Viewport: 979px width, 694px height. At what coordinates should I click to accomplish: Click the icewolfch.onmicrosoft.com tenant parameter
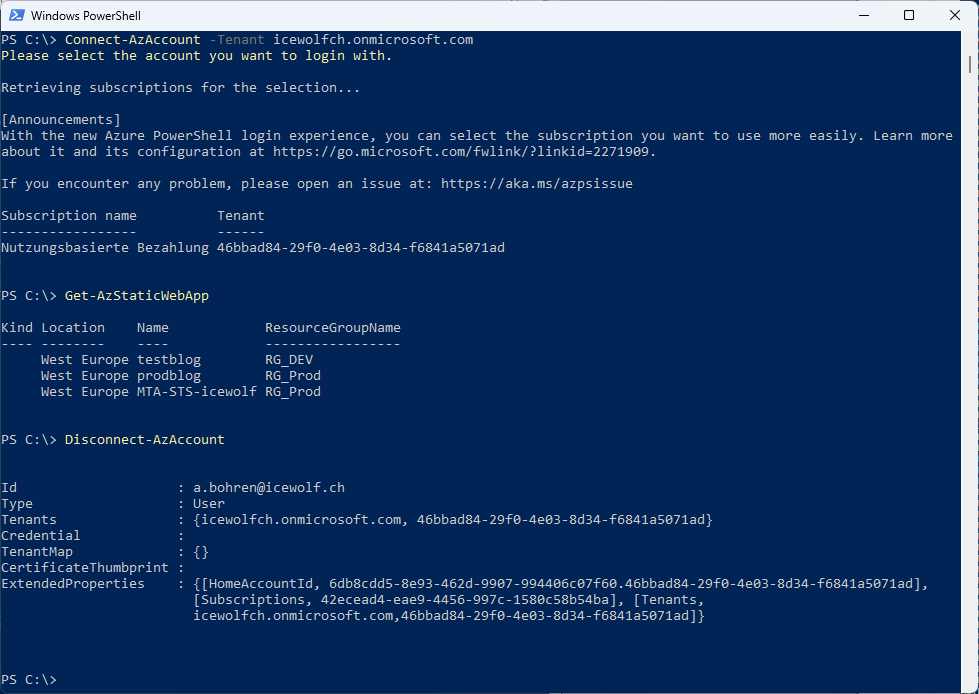(x=373, y=40)
